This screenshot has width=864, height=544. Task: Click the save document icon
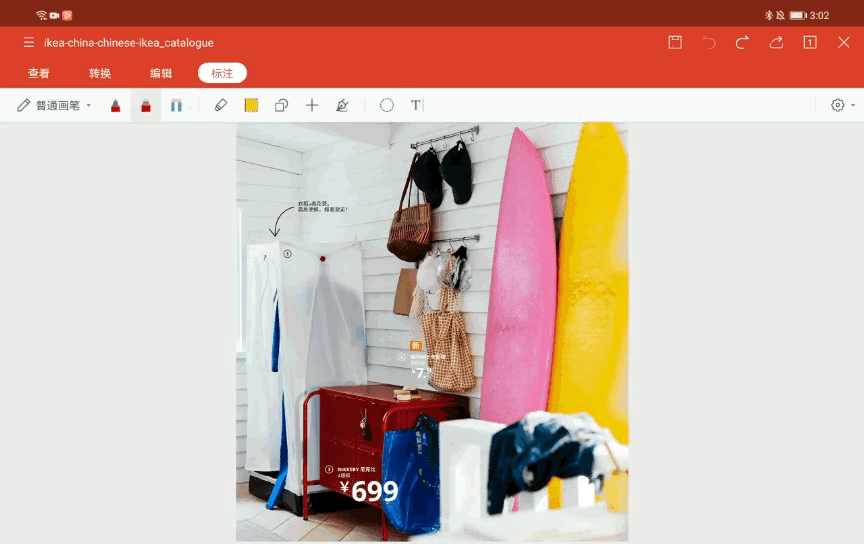tap(675, 43)
